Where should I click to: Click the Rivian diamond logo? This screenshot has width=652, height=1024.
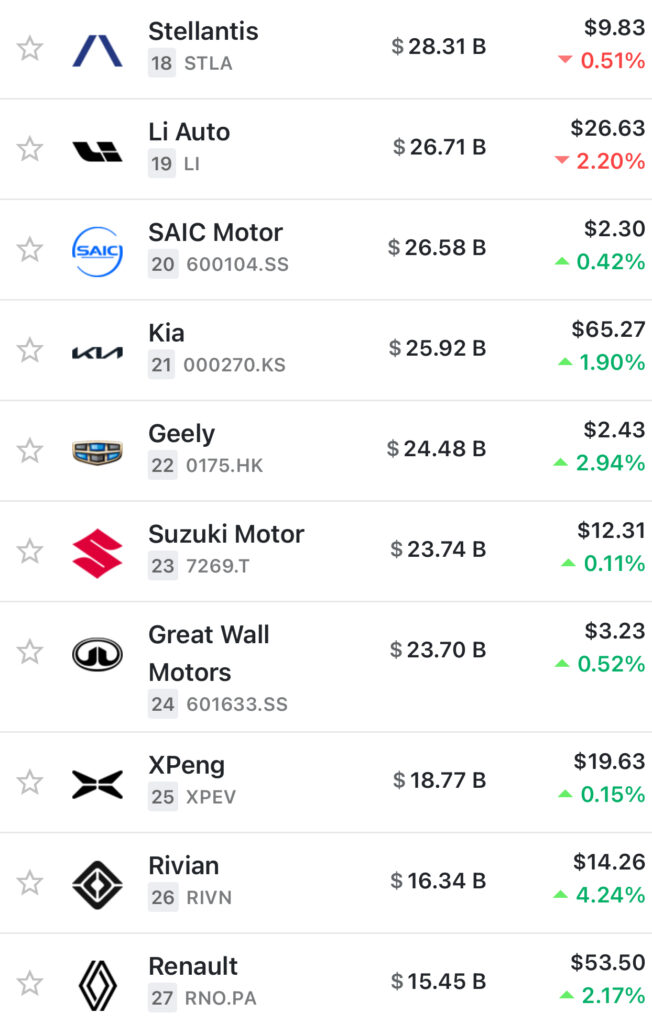pos(97,884)
